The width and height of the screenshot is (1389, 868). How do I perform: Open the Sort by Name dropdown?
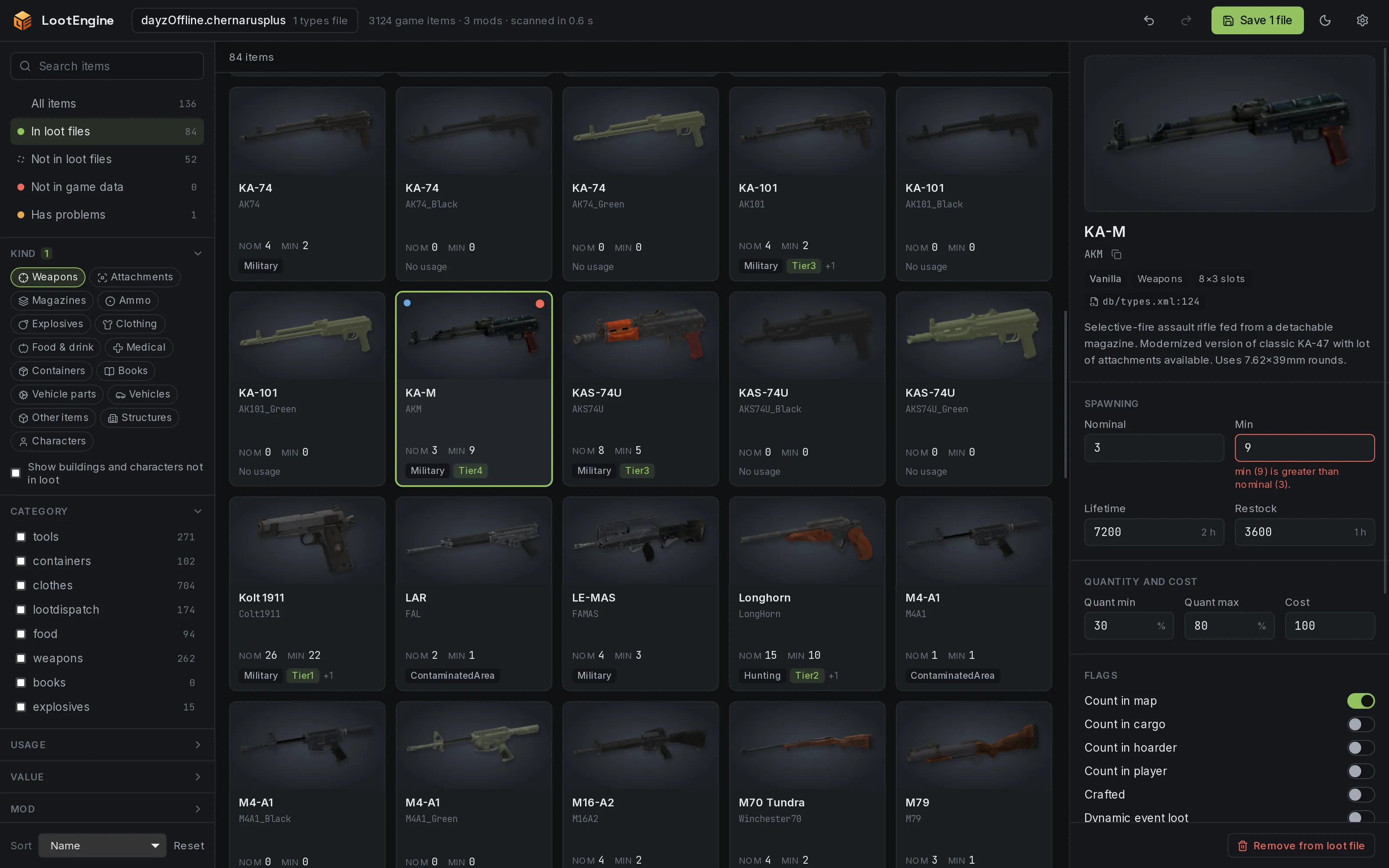pos(102,846)
